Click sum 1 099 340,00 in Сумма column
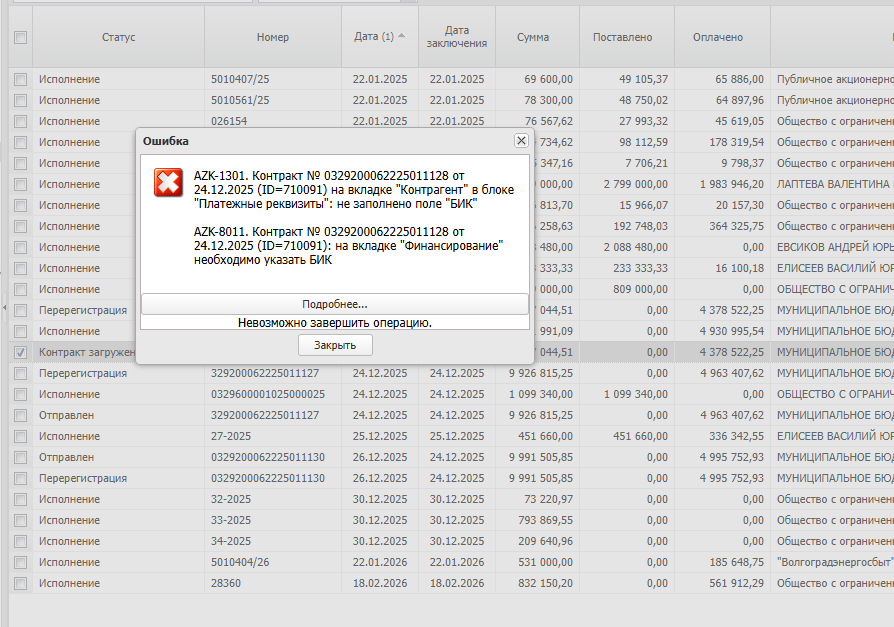894x627 pixels. pyautogui.click(x=537, y=394)
